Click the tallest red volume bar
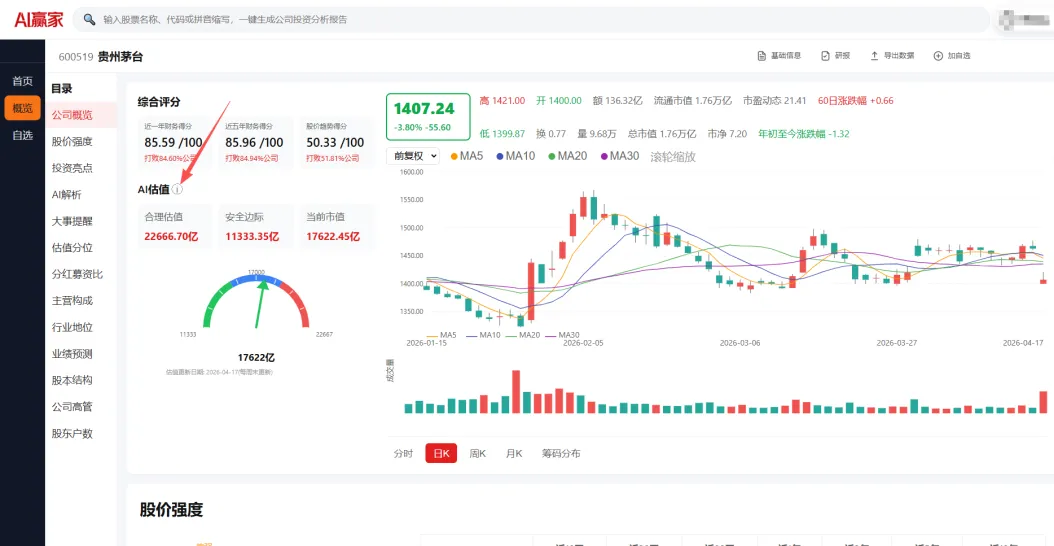This screenshot has width=1054, height=546. point(516,392)
